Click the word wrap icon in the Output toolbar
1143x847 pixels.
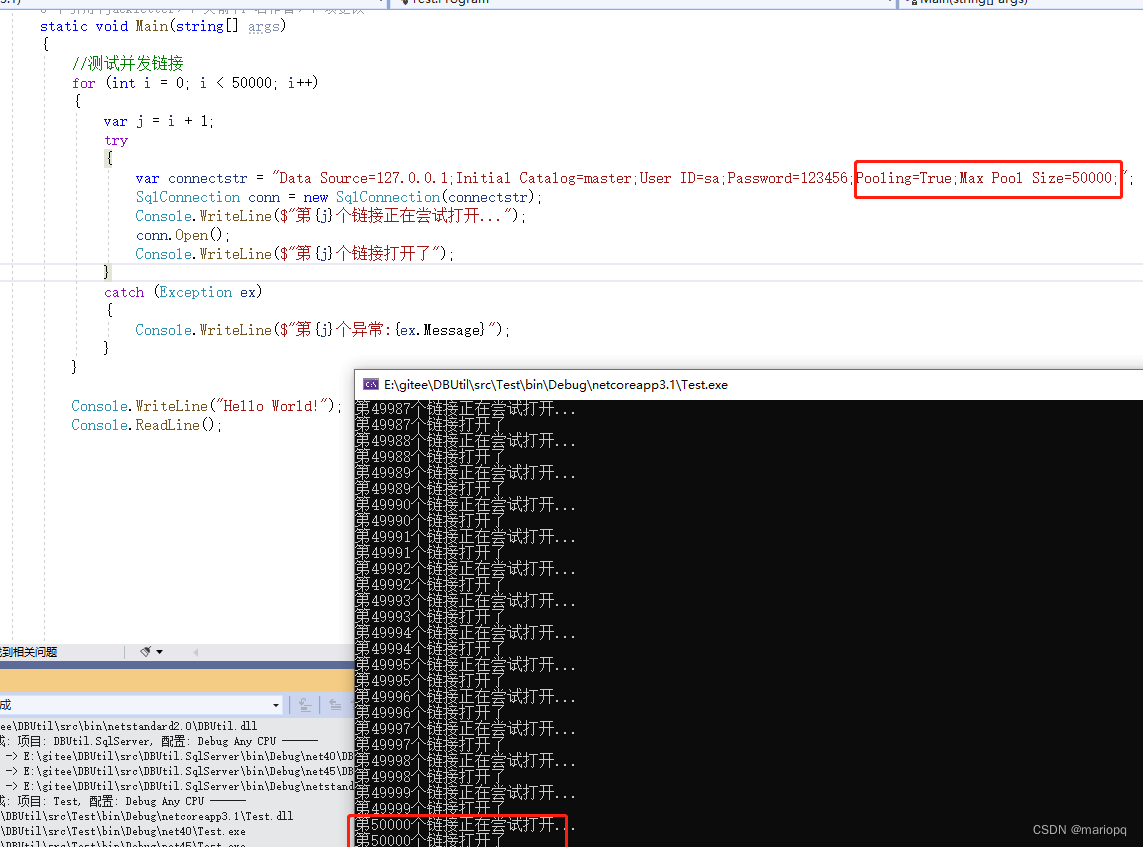(302, 705)
